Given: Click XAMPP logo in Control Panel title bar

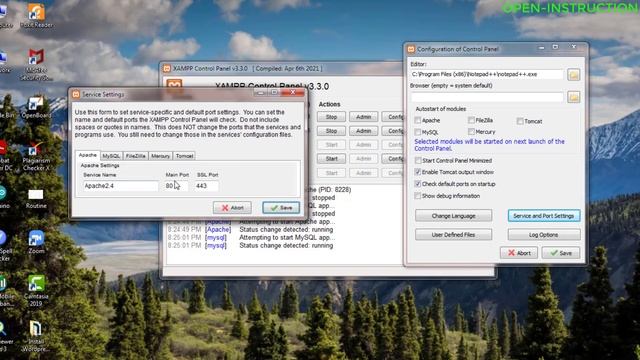Looking at the screenshot, I should point(167,69).
